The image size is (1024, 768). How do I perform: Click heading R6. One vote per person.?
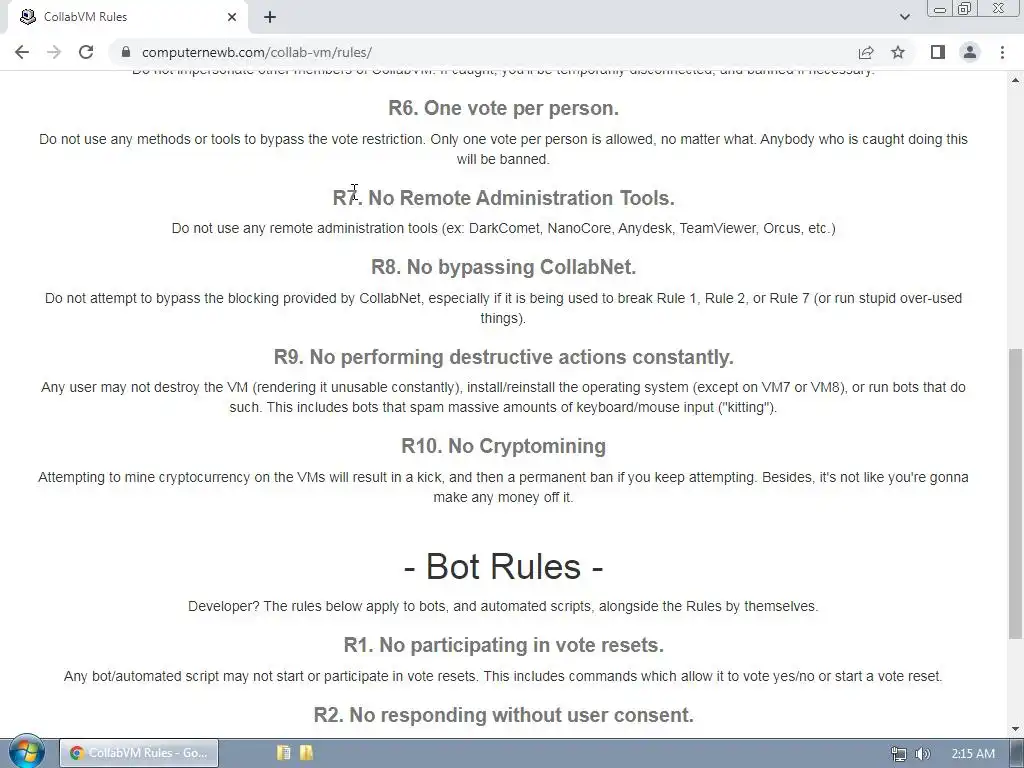click(504, 108)
